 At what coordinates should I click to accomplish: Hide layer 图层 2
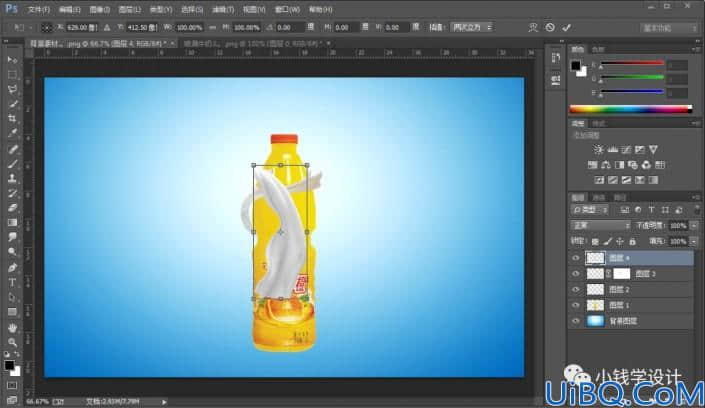(576, 290)
